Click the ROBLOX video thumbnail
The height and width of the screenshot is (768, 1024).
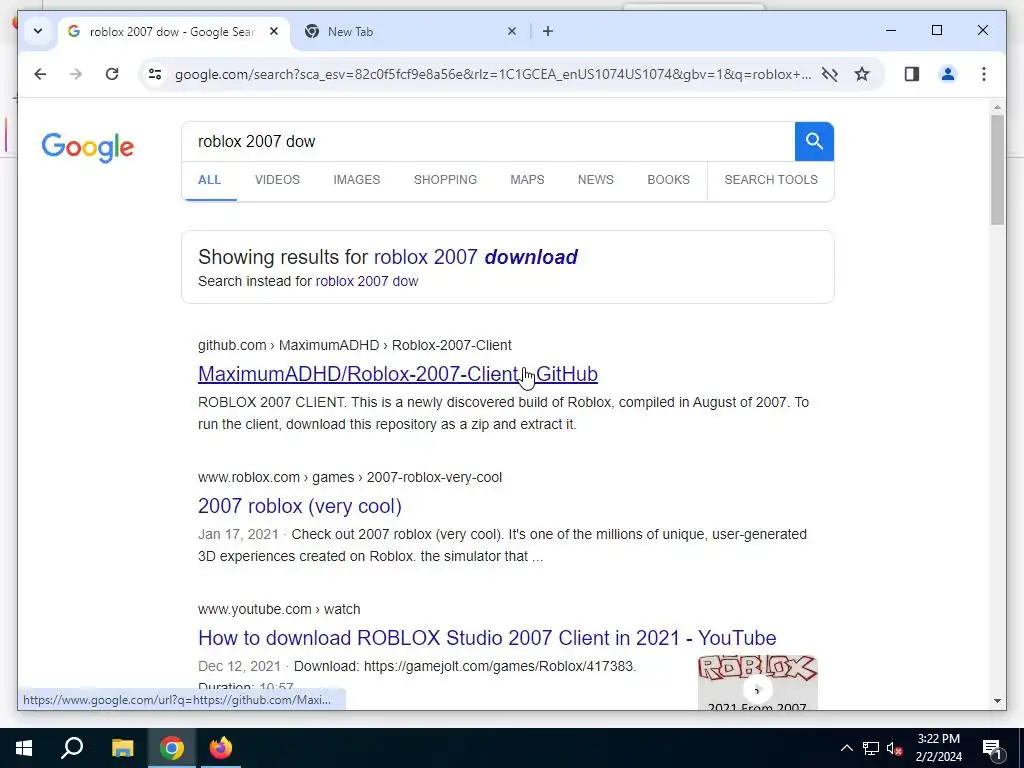coord(758,682)
